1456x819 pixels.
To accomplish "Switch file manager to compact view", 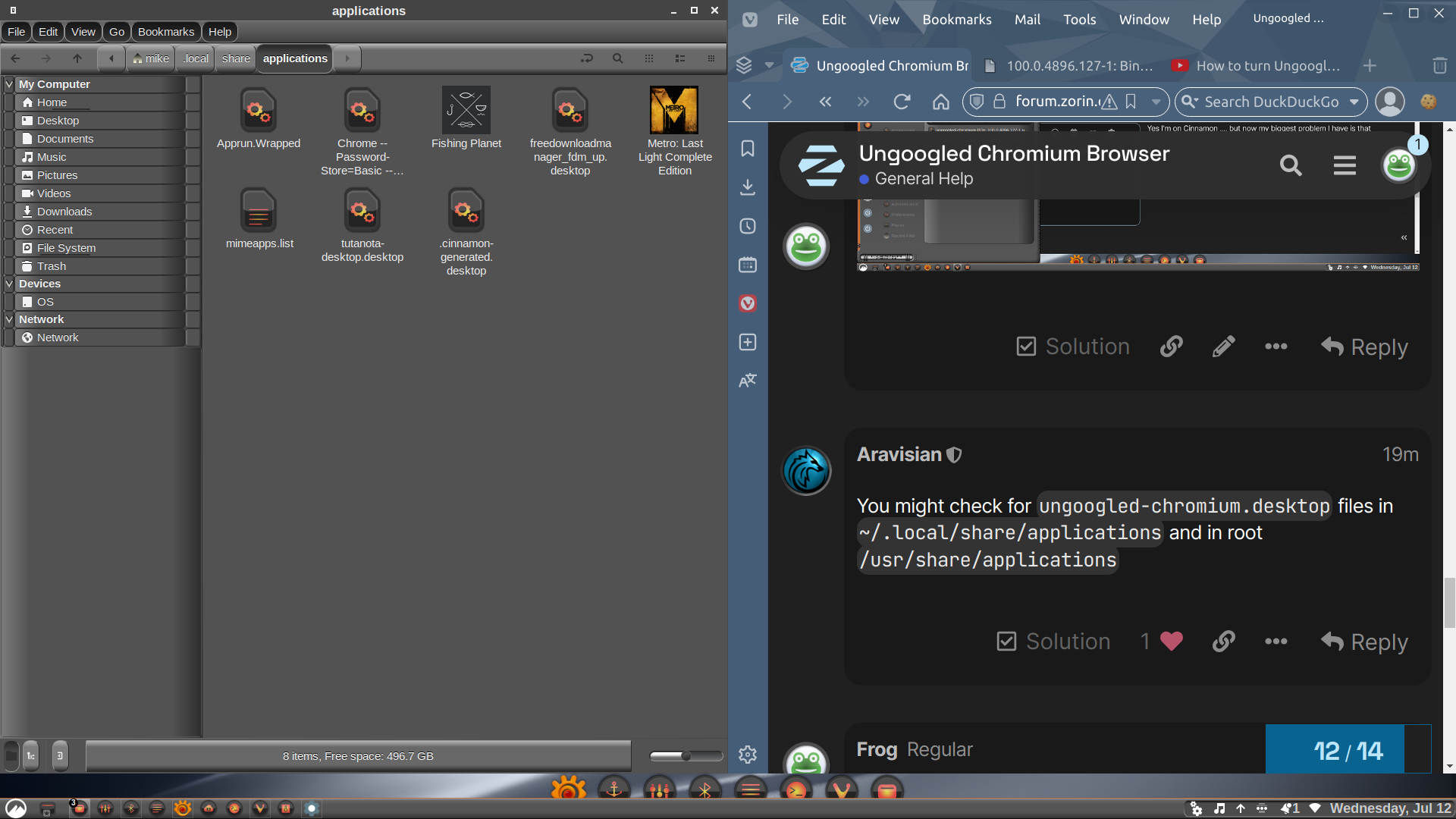I will tap(711, 58).
